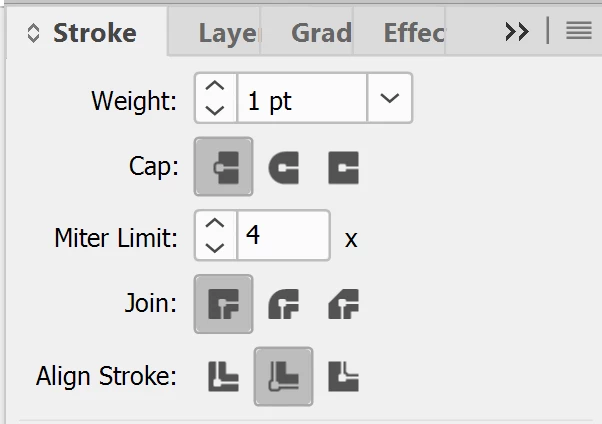This screenshot has height=424, width=602.
Task: Select the Projecting Cap option
Action: [x=343, y=166]
